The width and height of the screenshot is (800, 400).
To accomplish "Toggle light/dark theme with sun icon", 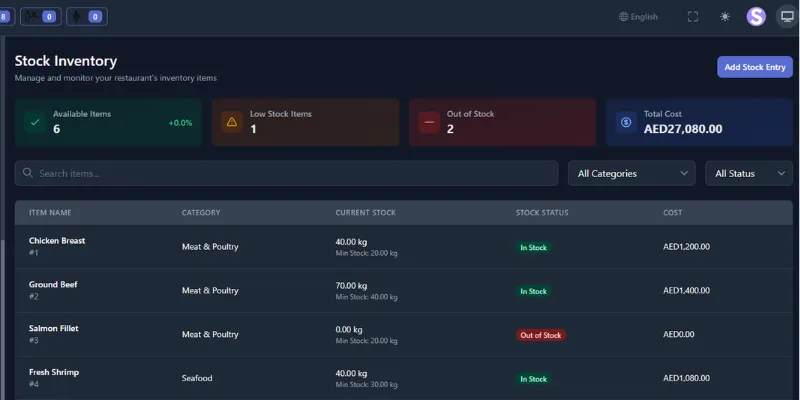I will [725, 17].
